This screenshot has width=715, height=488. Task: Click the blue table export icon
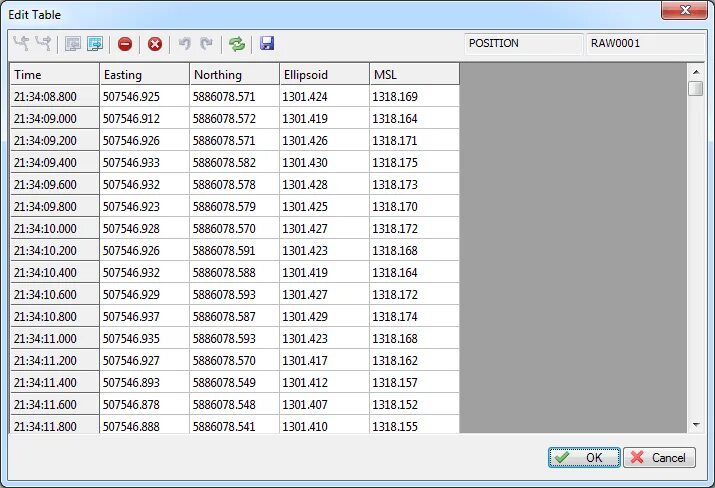coord(95,44)
